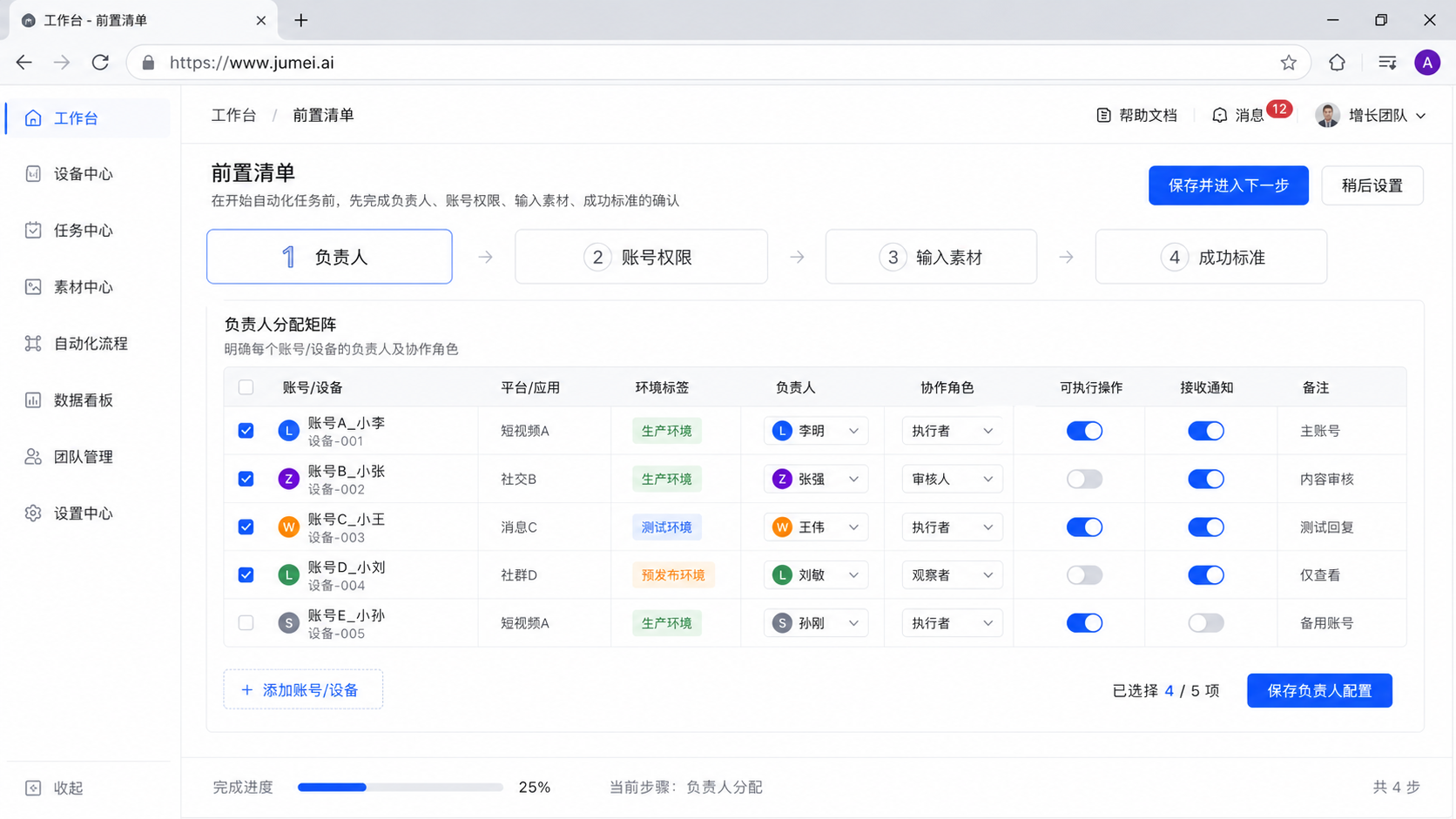Open 自动化流程 workflow icon

click(33, 344)
